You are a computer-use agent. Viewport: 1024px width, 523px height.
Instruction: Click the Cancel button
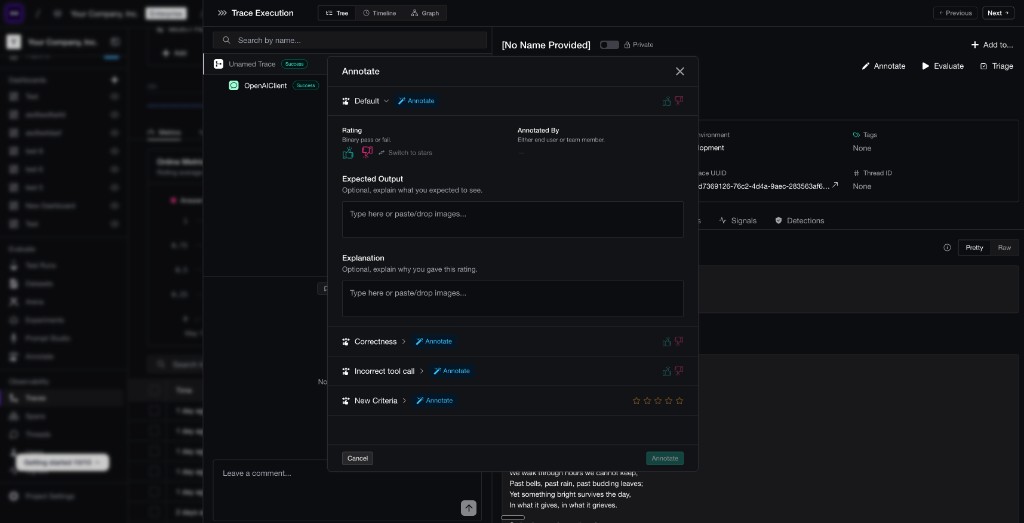[357, 458]
